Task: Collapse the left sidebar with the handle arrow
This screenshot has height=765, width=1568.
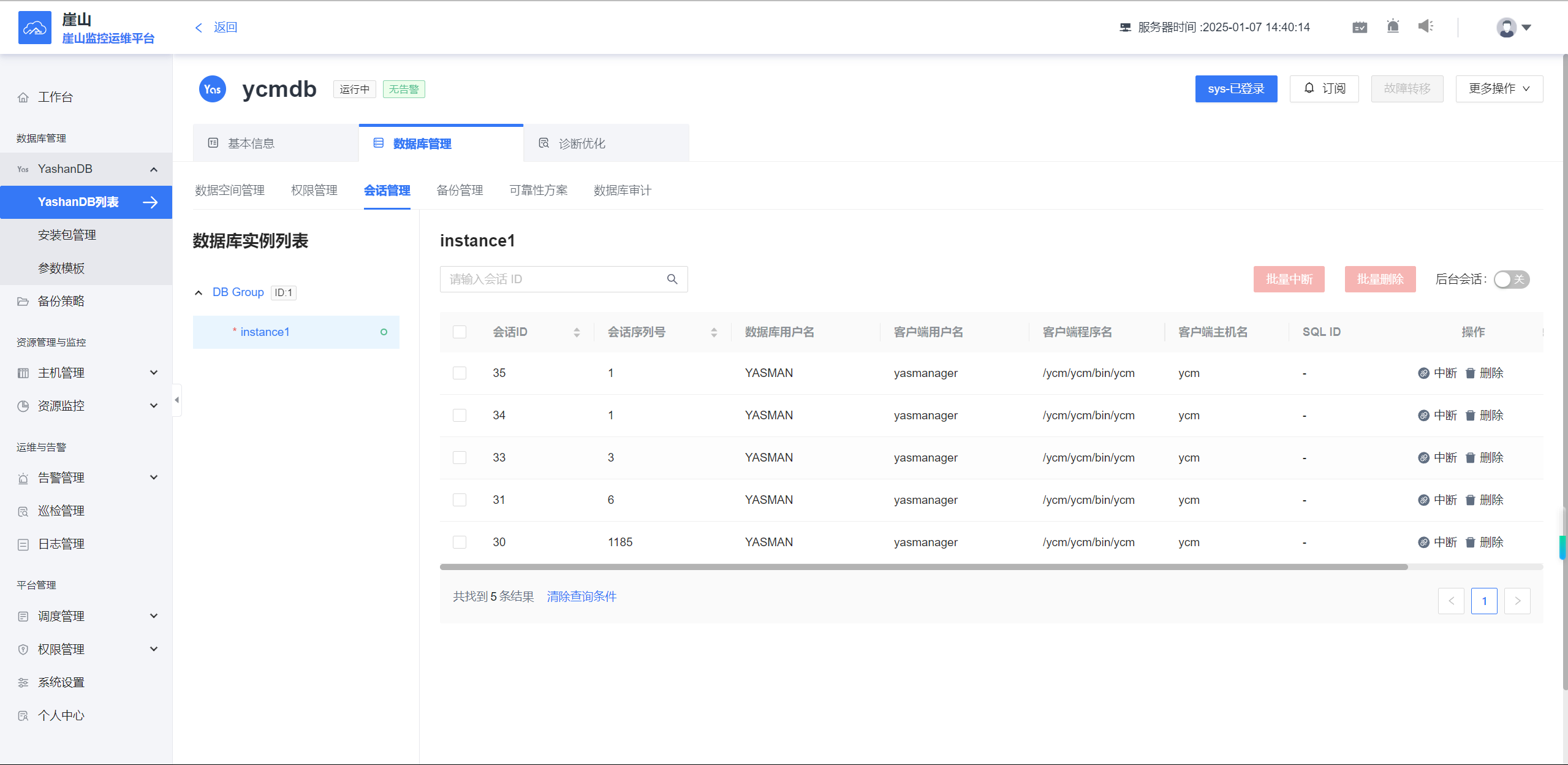Action: (177, 400)
